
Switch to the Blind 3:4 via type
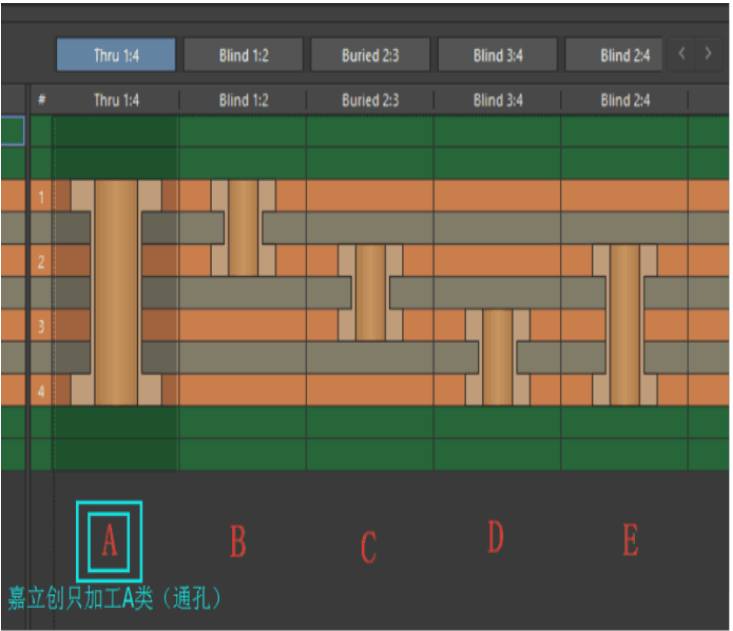(497, 55)
